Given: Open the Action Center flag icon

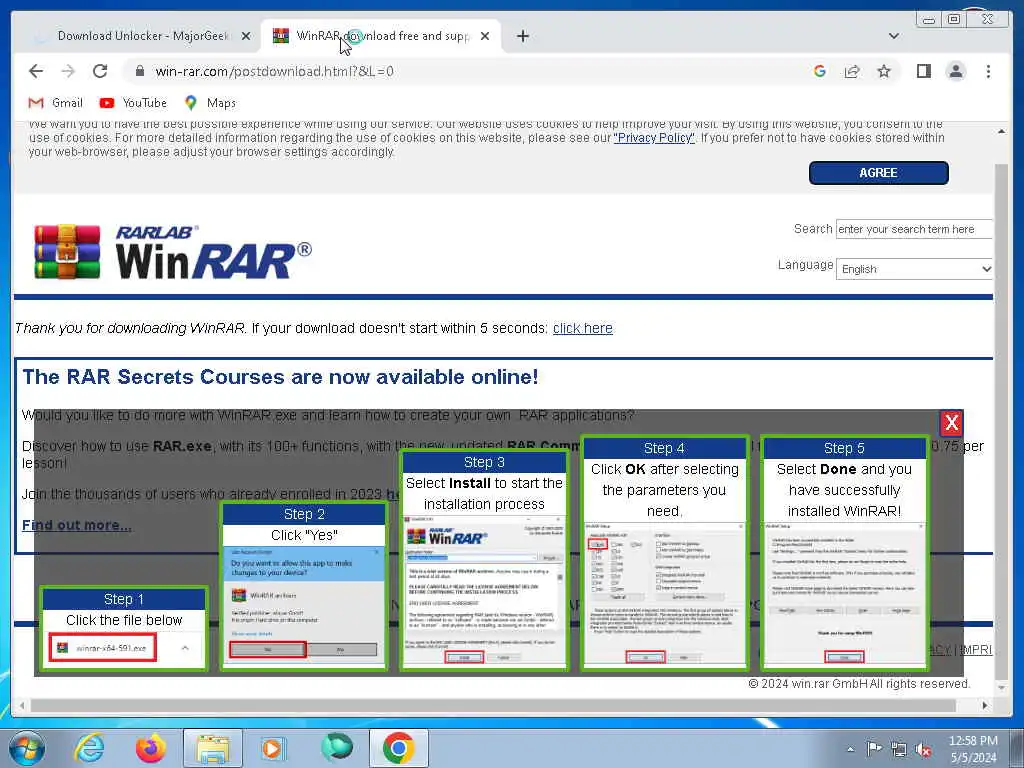Looking at the screenshot, I should [x=874, y=749].
